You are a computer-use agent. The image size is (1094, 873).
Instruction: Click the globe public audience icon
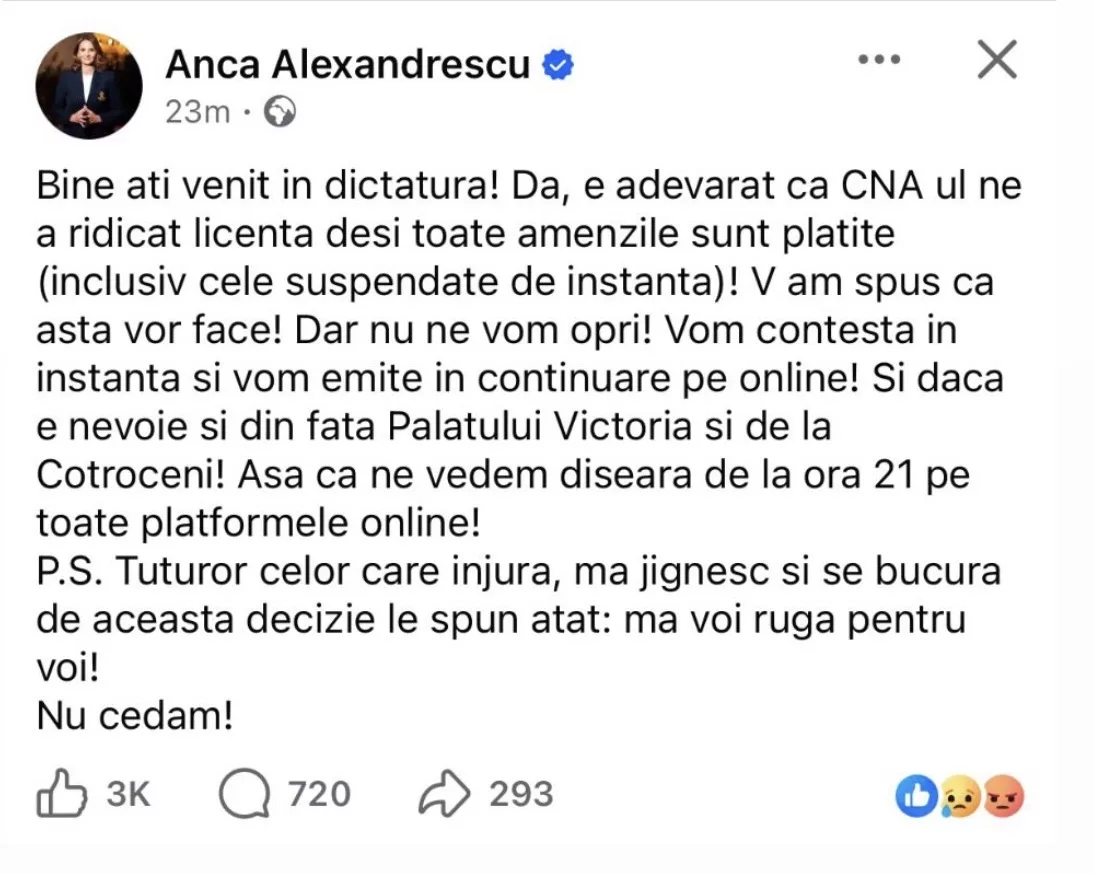coord(283,113)
